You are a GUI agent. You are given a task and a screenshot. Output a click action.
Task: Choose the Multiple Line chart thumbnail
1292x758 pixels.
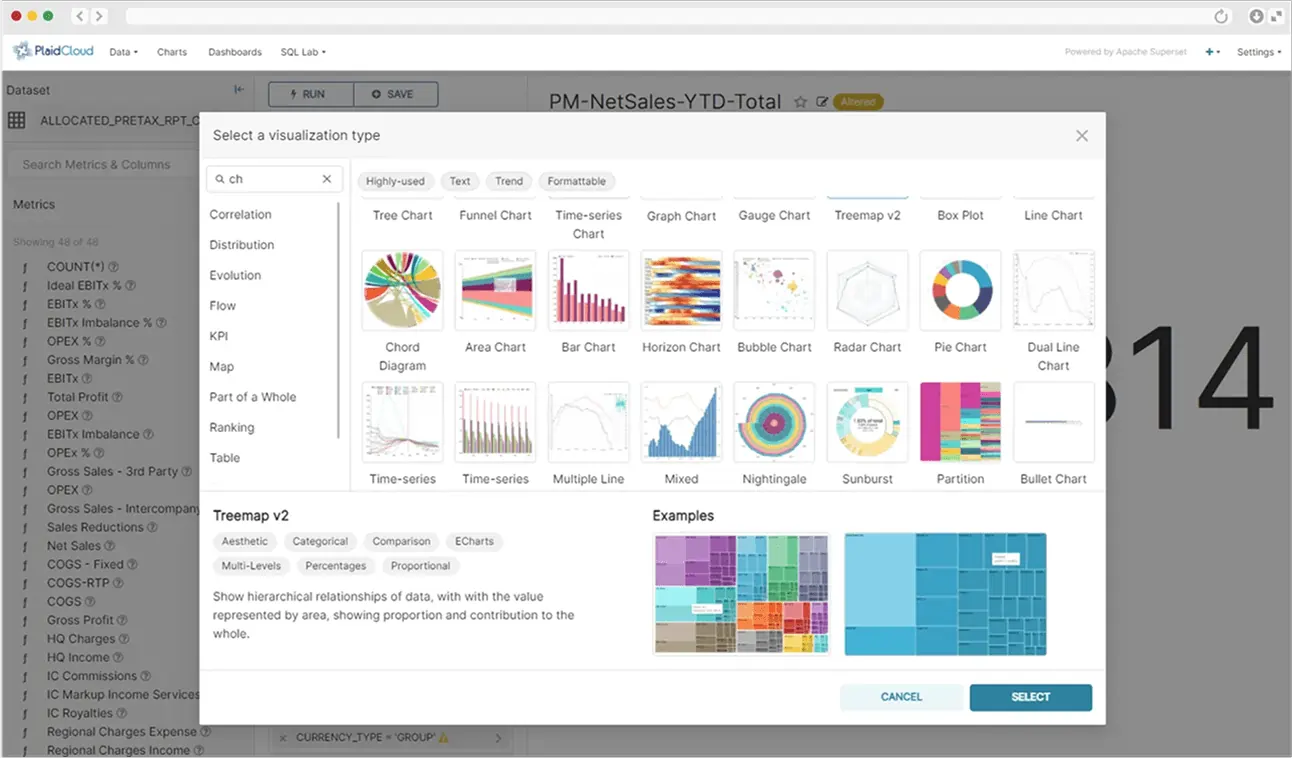tap(588, 422)
